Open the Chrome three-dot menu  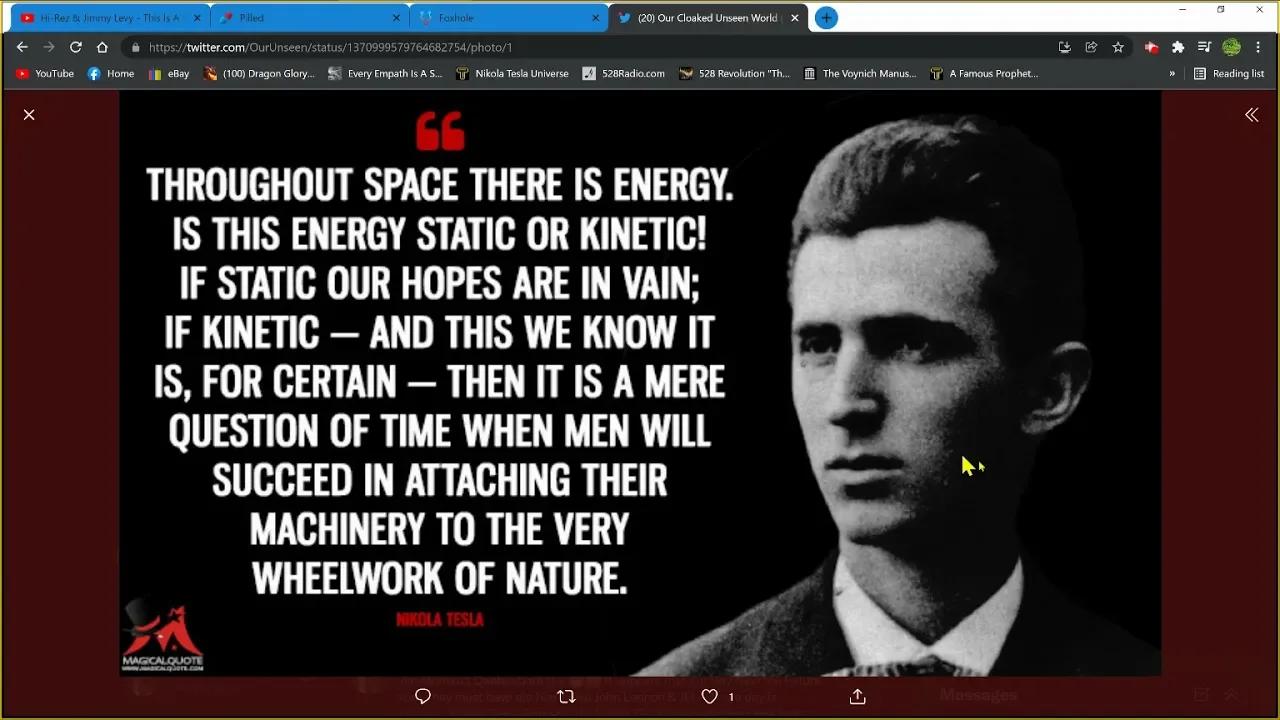pyautogui.click(x=1257, y=46)
